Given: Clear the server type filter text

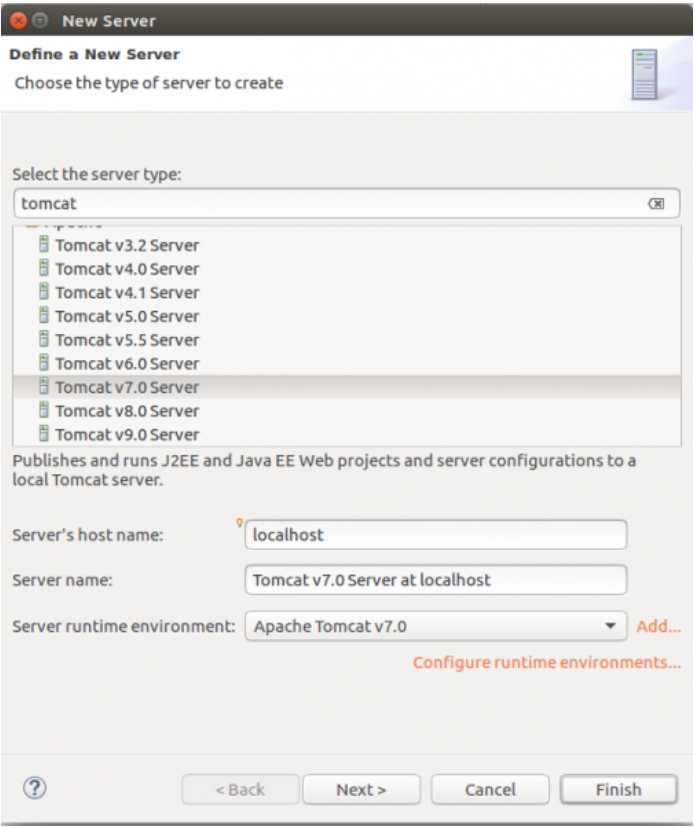Looking at the screenshot, I should (x=656, y=203).
